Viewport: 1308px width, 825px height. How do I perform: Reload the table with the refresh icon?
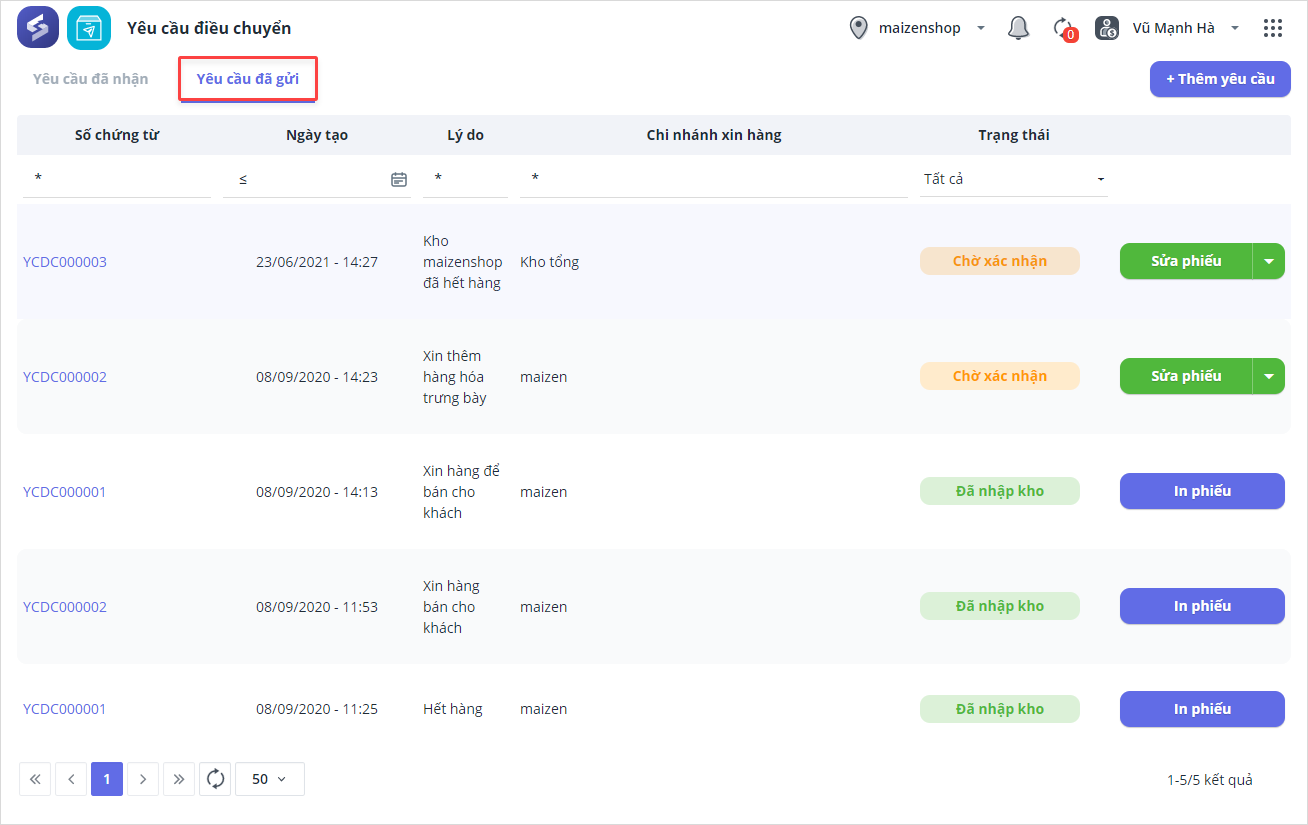(x=215, y=779)
